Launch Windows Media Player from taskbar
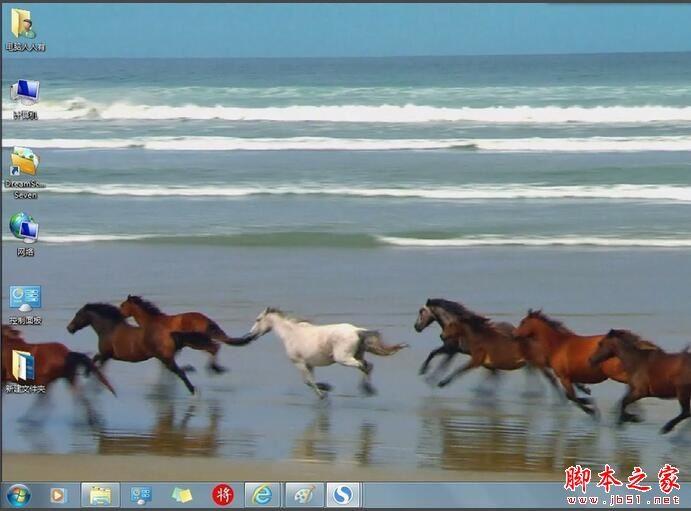The height and width of the screenshot is (511, 691). 58,495
